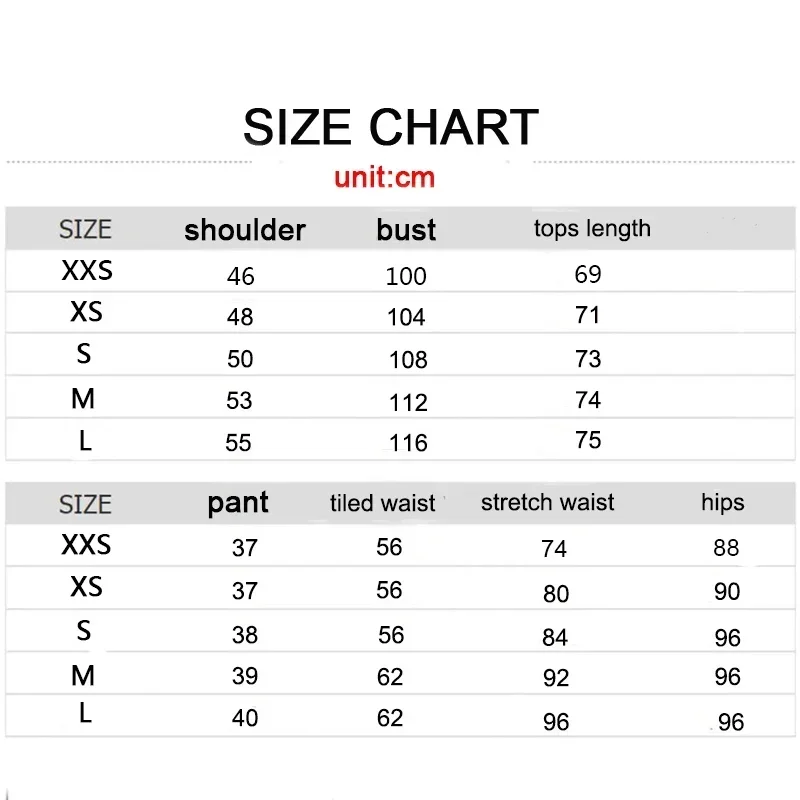The image size is (800, 800).
Task: Click stretch waist value 74
Action: point(554,549)
